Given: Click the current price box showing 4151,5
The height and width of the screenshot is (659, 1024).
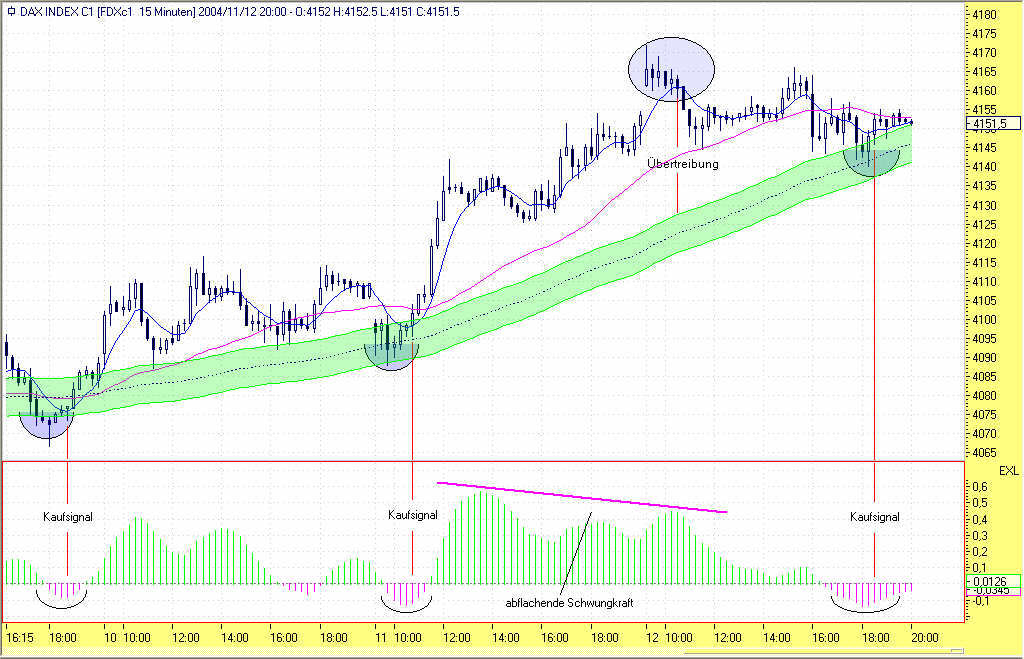Looking at the screenshot, I should point(993,123).
